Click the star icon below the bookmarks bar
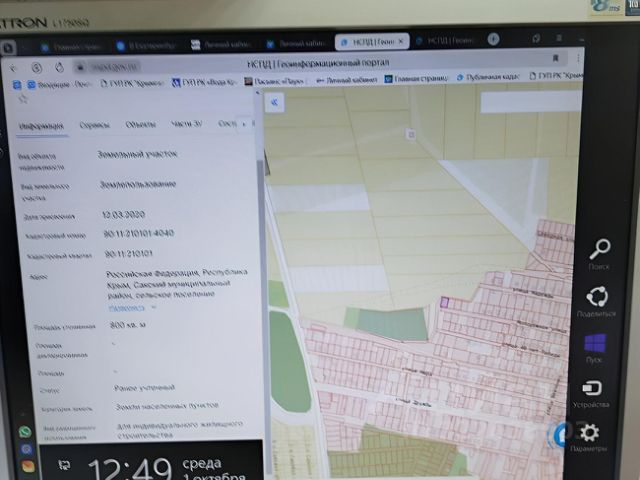Screen dimensions: 640x480 (23, 98)
